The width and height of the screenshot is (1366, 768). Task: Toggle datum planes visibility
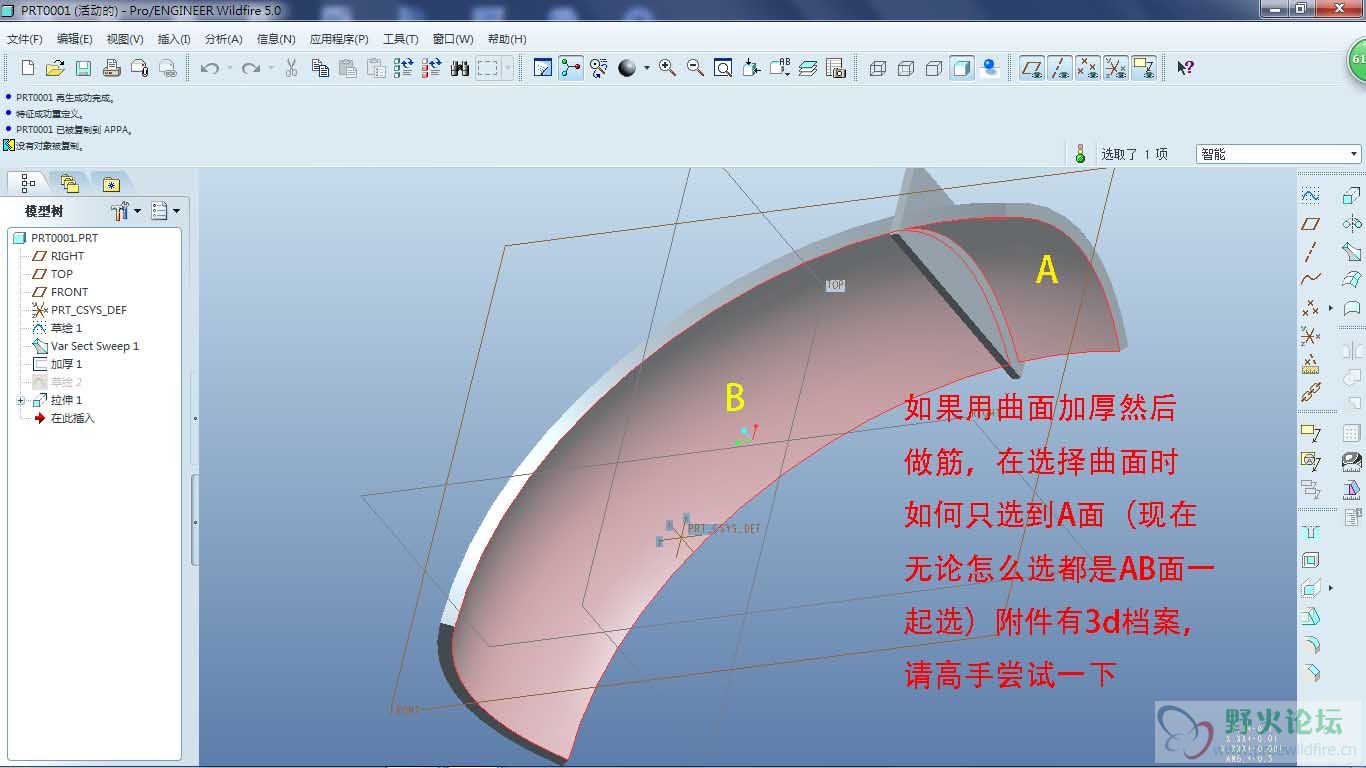1032,68
